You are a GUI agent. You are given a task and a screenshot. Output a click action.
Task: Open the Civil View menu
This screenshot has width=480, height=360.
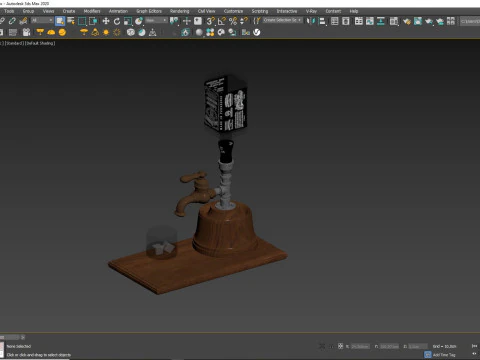207,11
